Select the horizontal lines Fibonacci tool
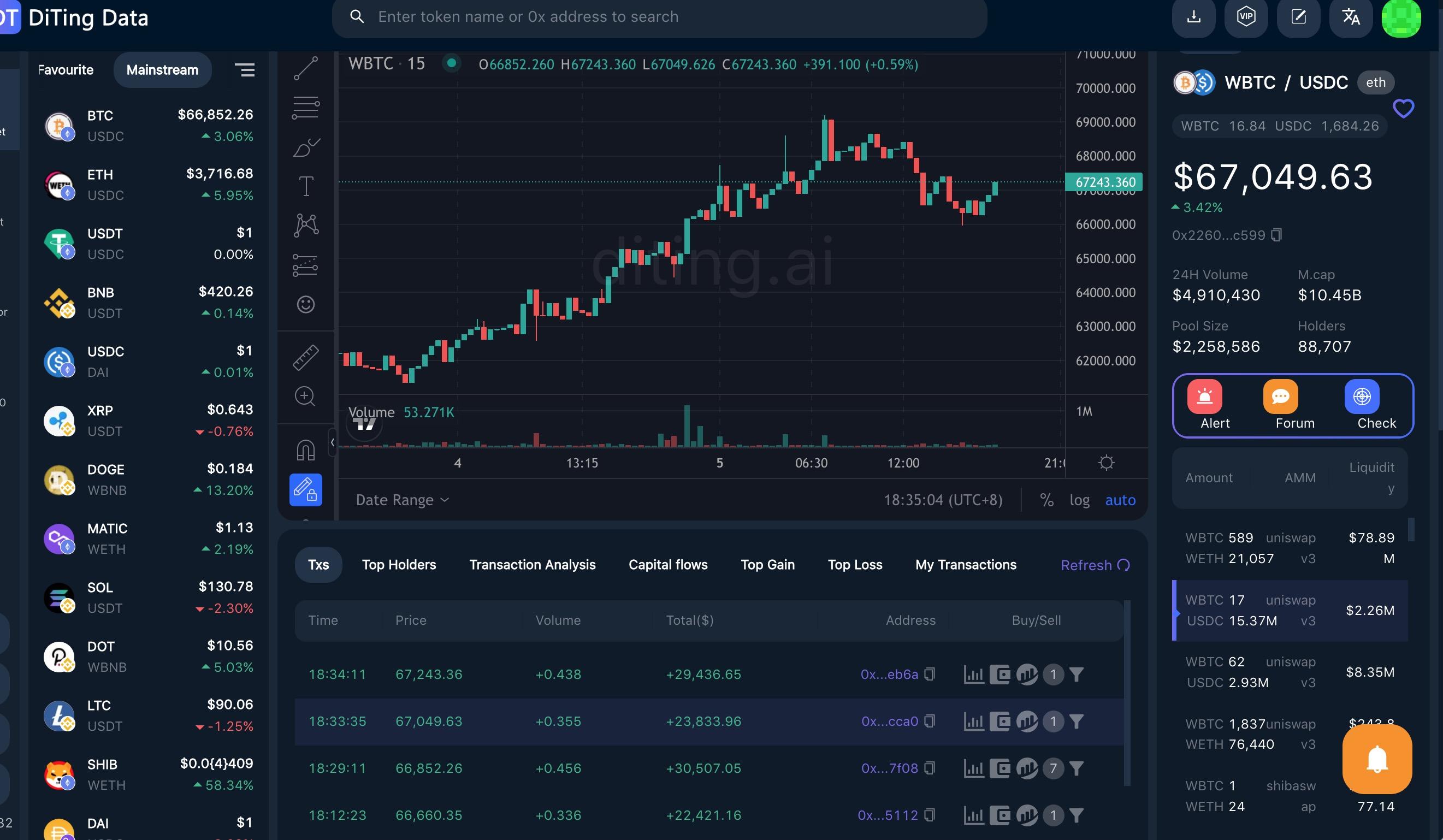1443x840 pixels. pyautogui.click(x=306, y=107)
